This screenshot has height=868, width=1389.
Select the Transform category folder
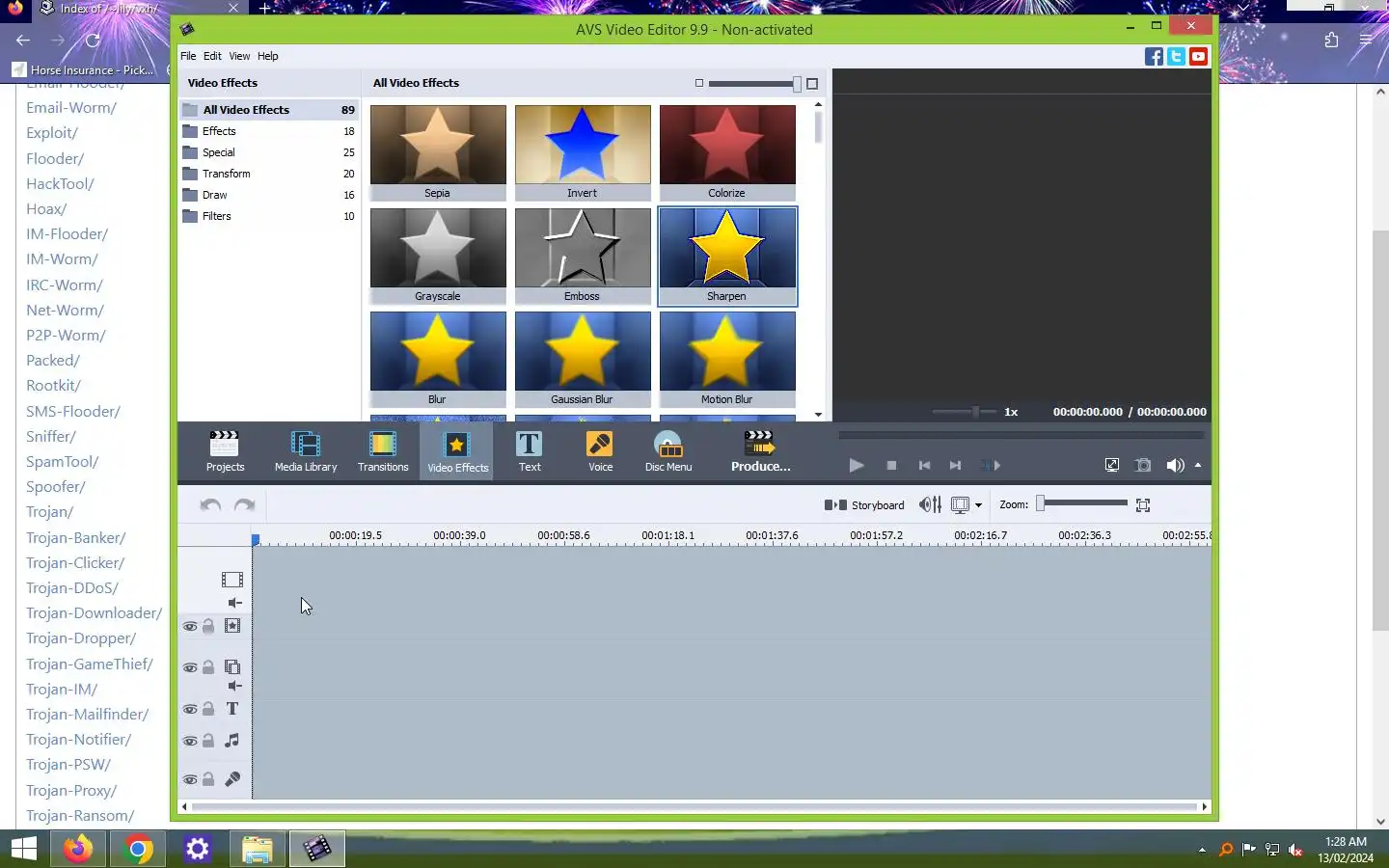point(269,174)
